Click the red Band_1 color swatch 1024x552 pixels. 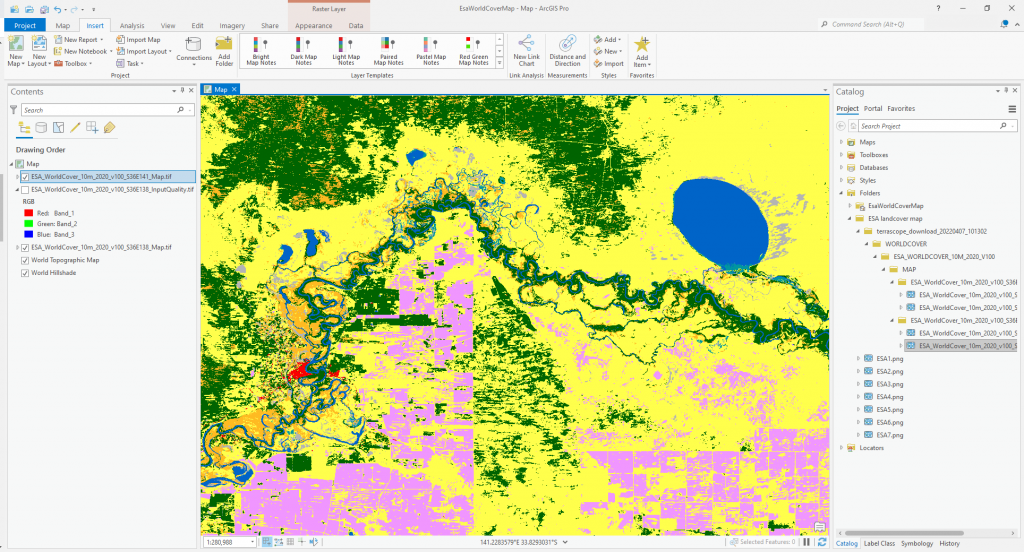(29, 213)
